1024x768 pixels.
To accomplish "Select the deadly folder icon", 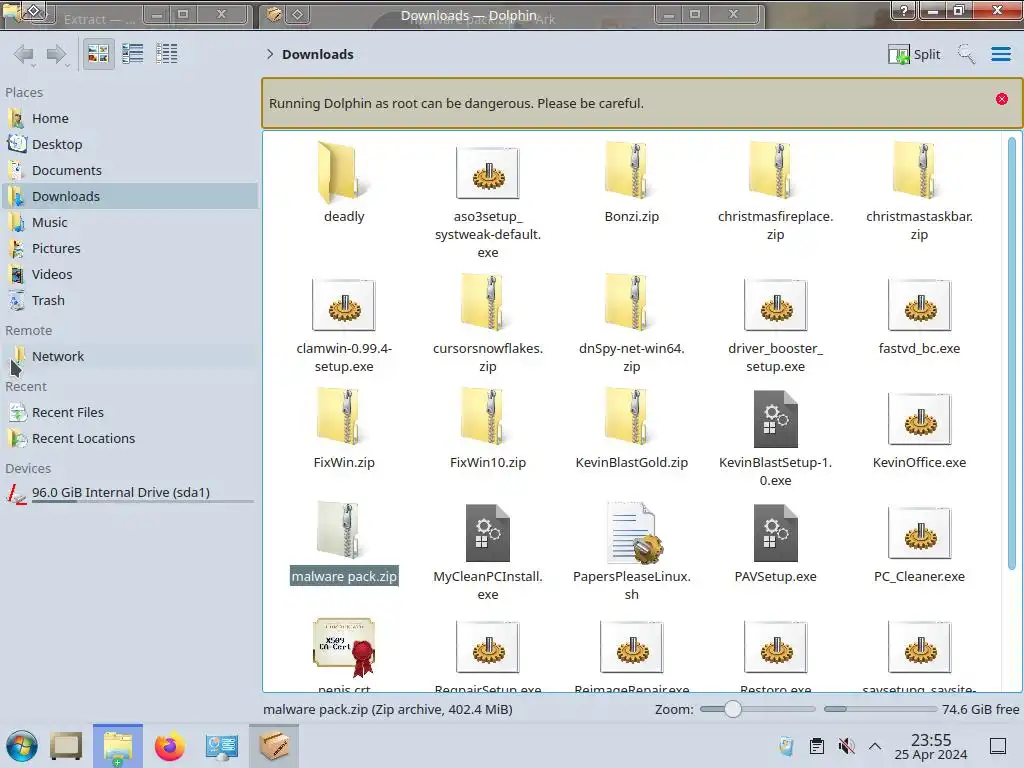I will click(x=344, y=173).
